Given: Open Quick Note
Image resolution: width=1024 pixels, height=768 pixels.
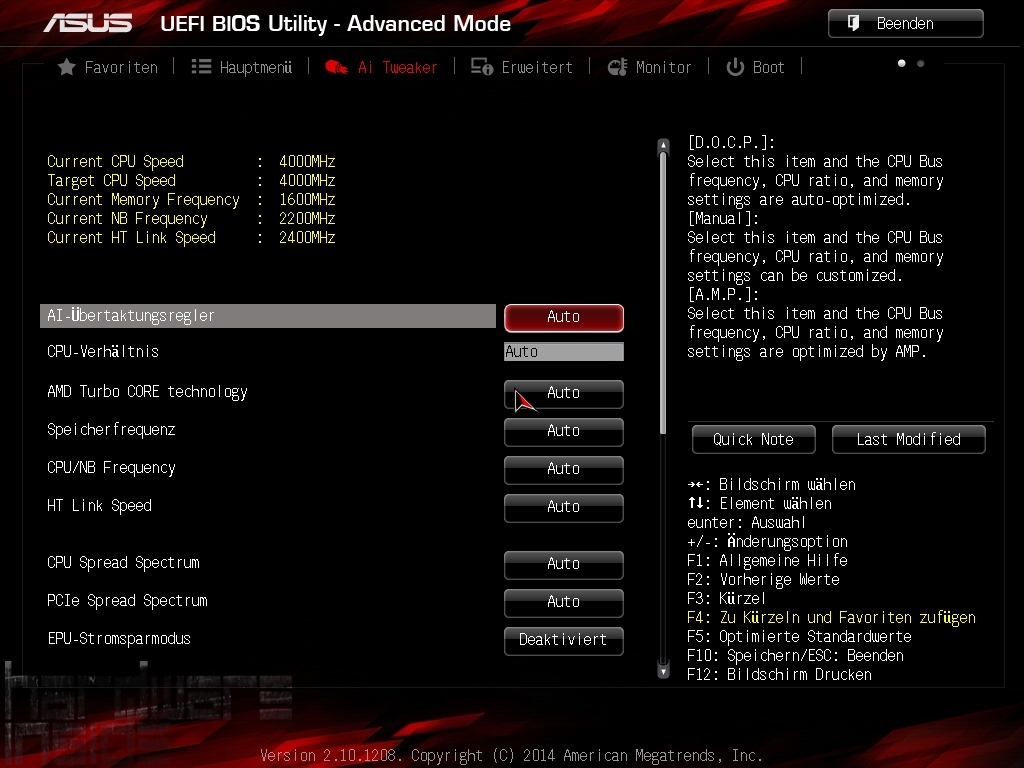Looking at the screenshot, I should click(754, 440).
